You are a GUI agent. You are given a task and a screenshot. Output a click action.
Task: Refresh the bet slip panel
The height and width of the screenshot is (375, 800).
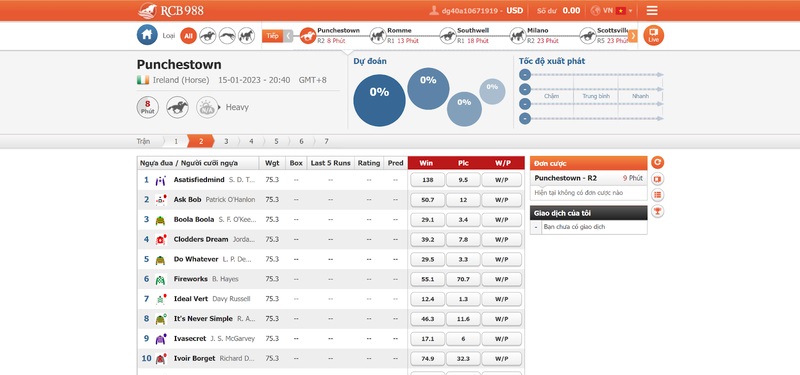pos(658,163)
